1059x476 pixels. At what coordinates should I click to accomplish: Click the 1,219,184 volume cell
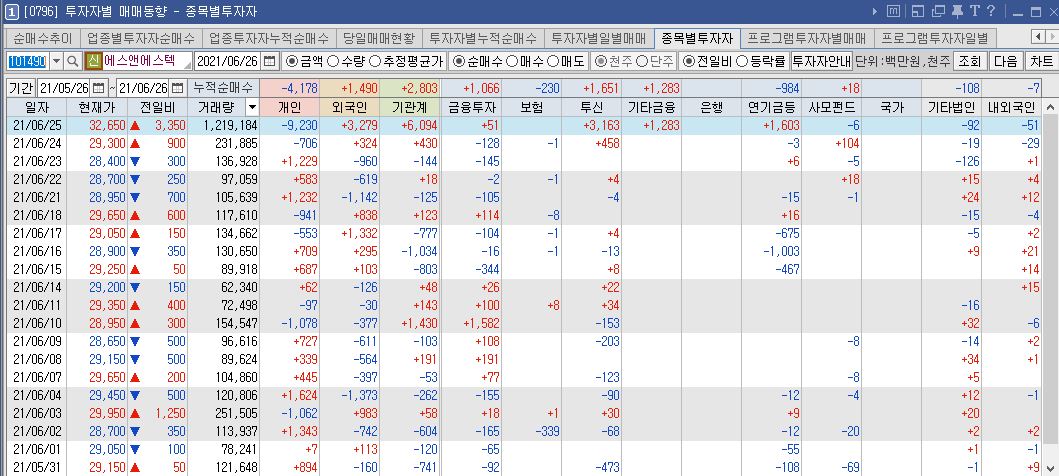coord(223,126)
